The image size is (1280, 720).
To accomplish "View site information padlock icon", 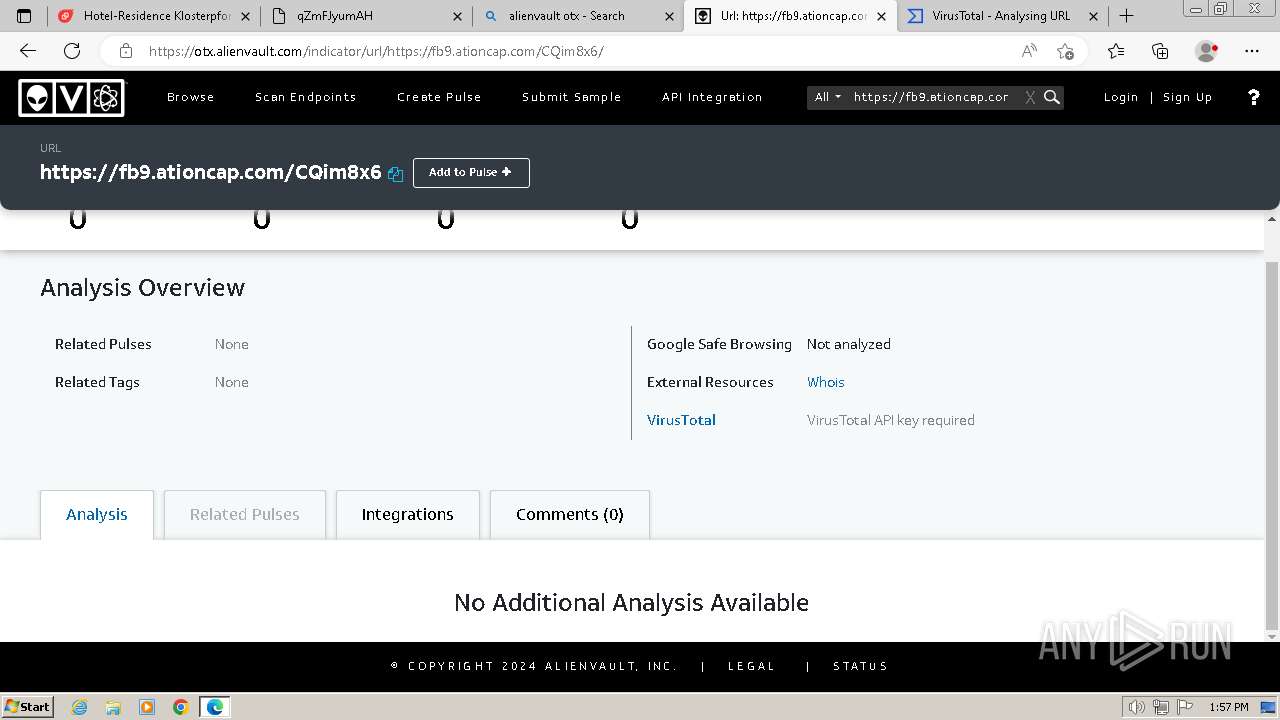I will pos(126,51).
